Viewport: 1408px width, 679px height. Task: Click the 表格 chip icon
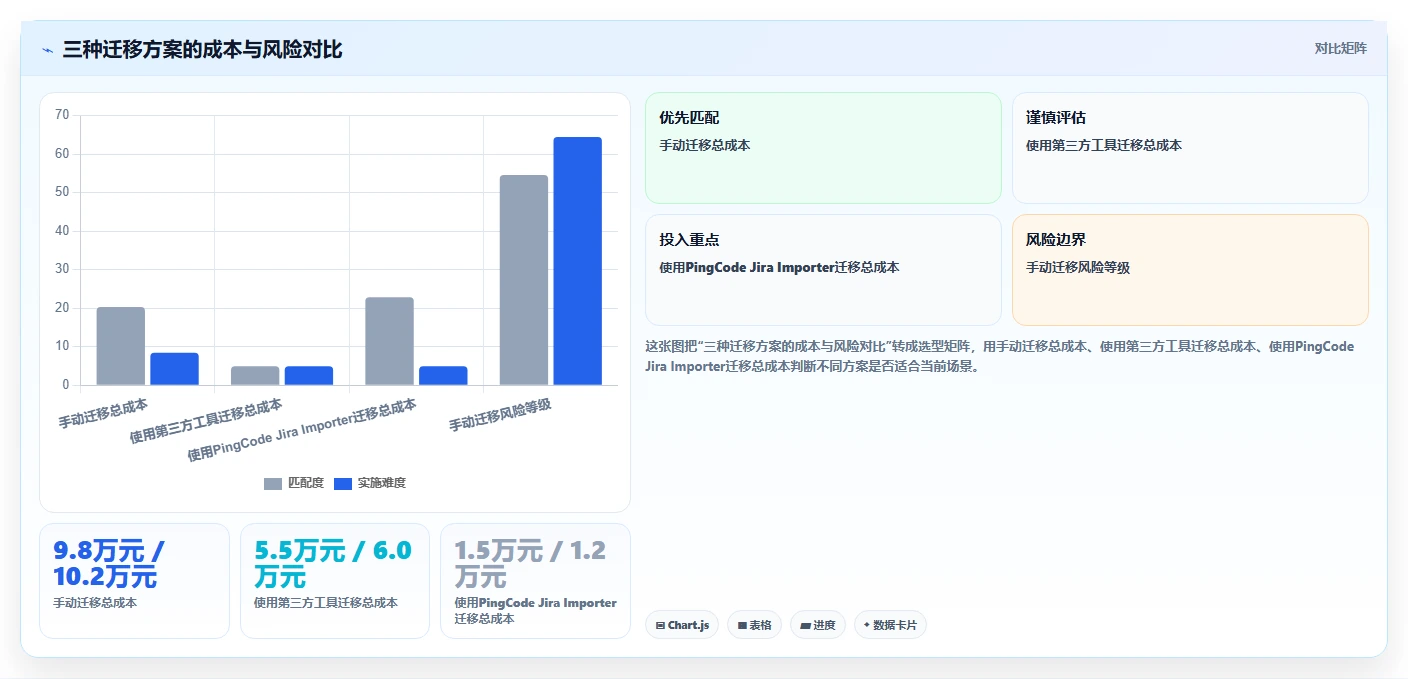(742, 626)
